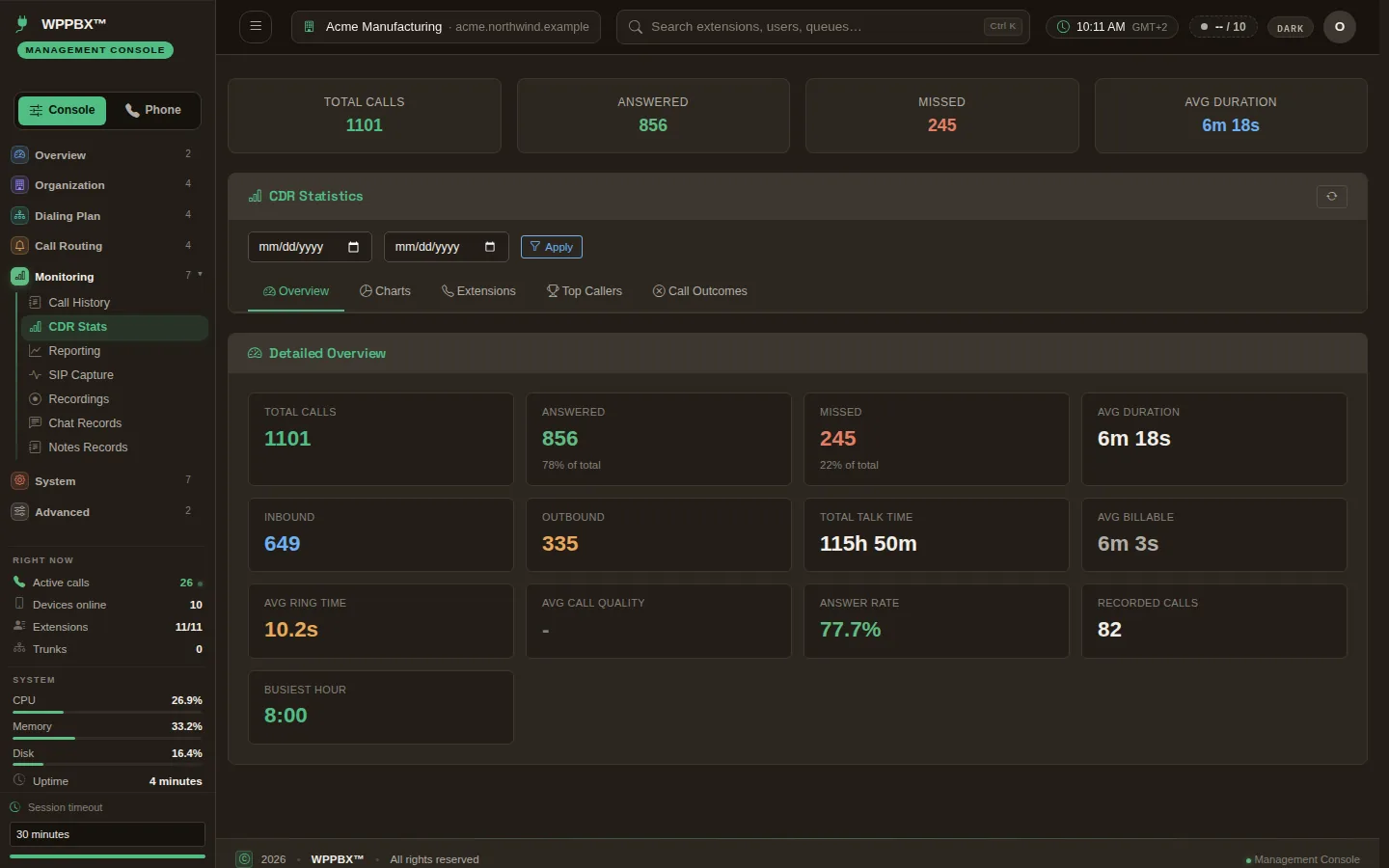The image size is (1389, 868).
Task: Click the Acme Manufacturing building icon
Action: [x=310, y=27]
